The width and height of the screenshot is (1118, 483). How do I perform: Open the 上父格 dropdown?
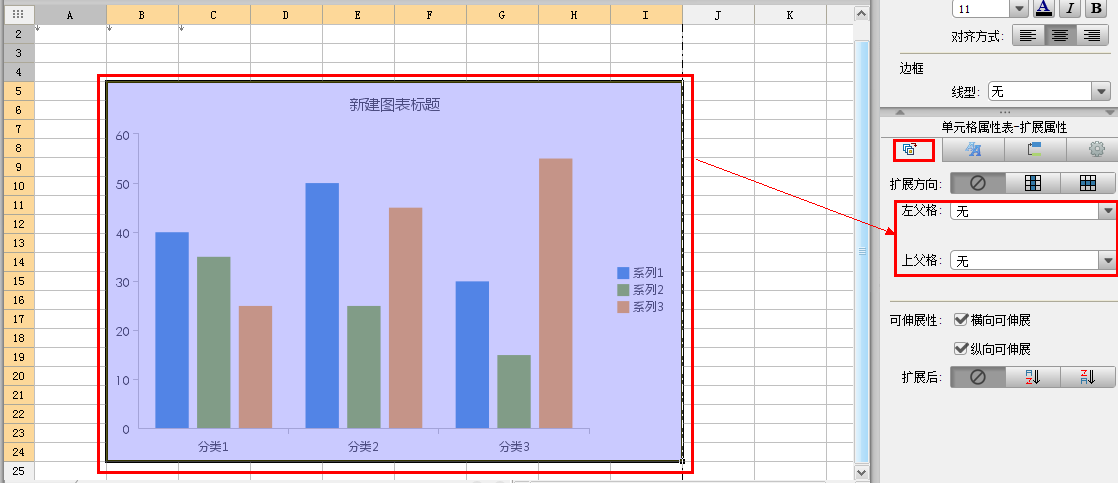point(1106,260)
